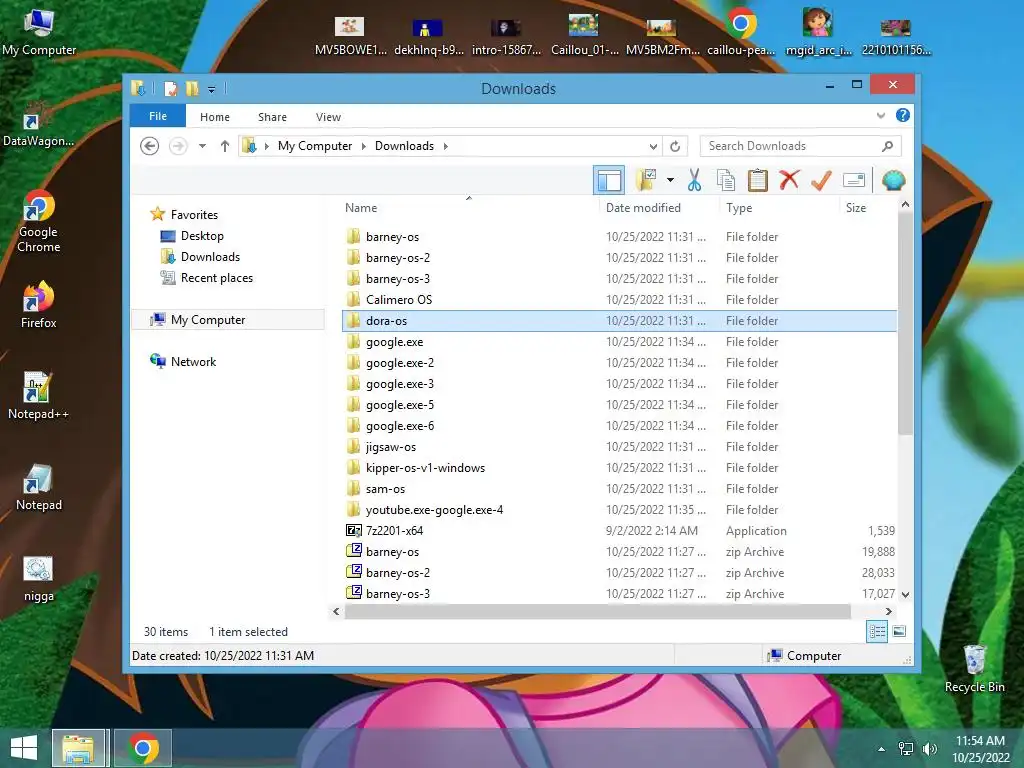Image resolution: width=1024 pixels, height=768 pixels.
Task: Click the Chrome icon in the taskbar
Action: [x=143, y=748]
